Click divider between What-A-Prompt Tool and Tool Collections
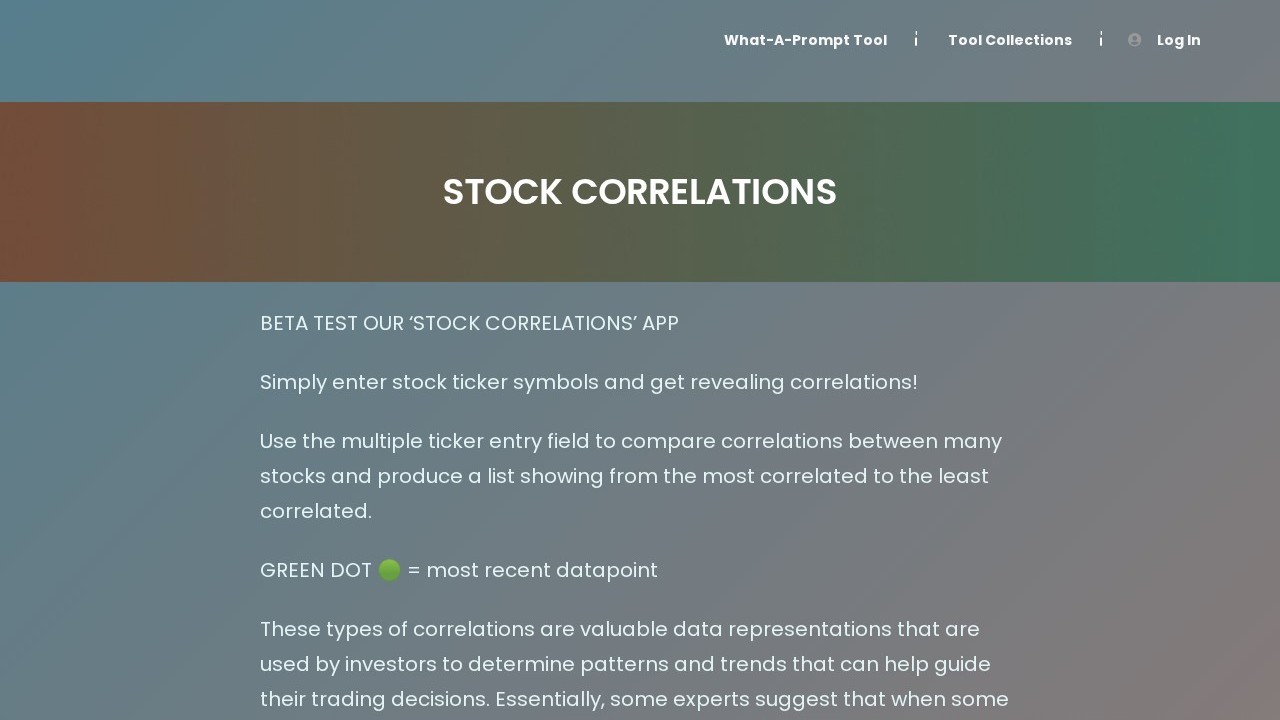The image size is (1280, 720). tap(916, 40)
